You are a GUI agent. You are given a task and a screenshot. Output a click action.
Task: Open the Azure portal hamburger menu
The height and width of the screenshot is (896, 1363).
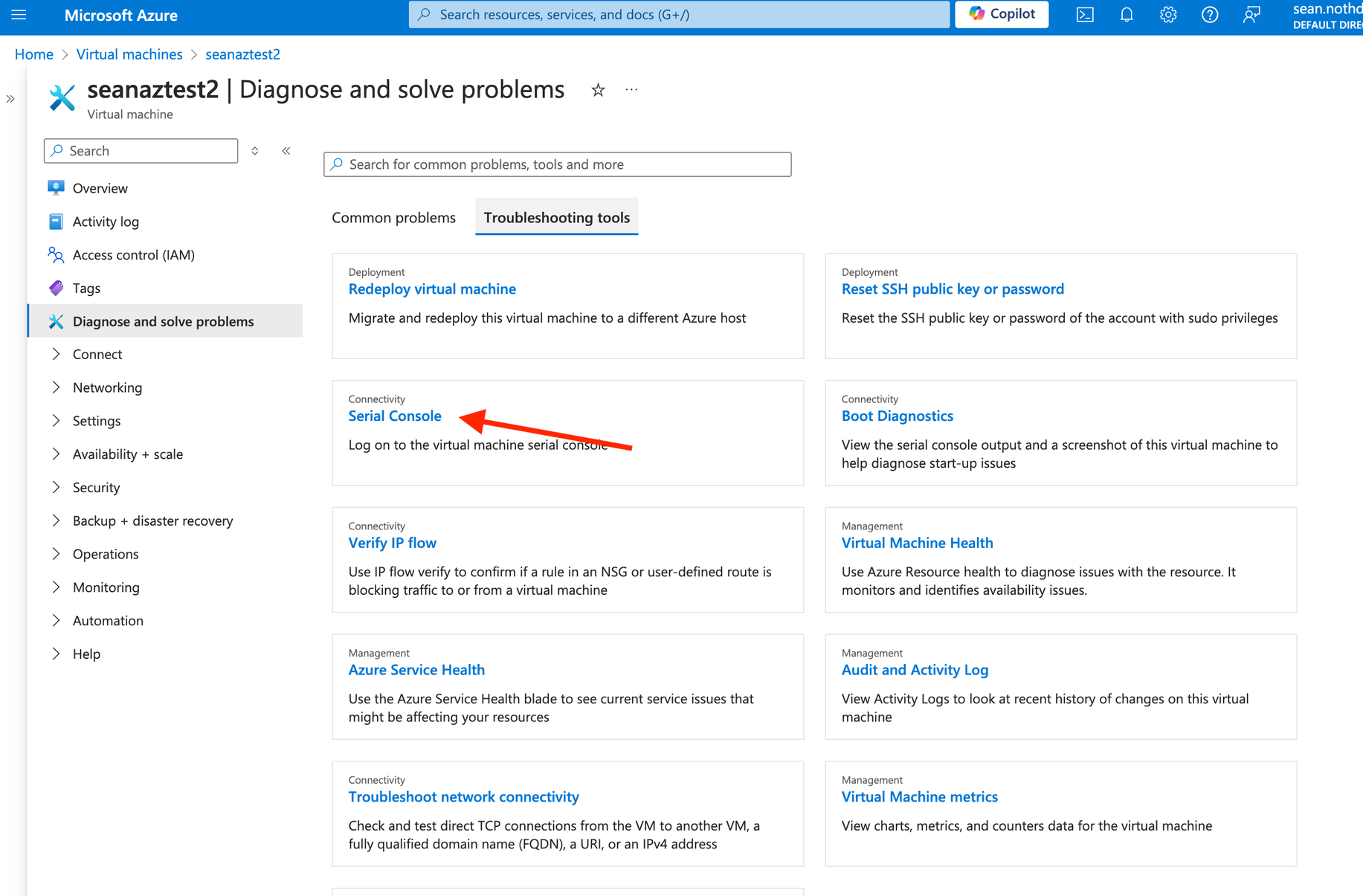pos(19,15)
